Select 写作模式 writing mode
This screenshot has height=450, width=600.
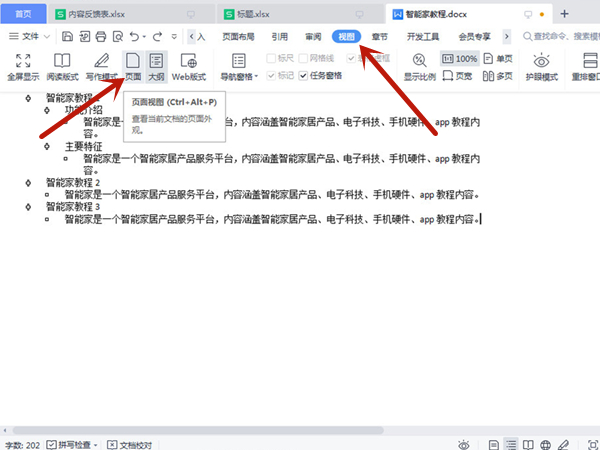[x=101, y=66]
